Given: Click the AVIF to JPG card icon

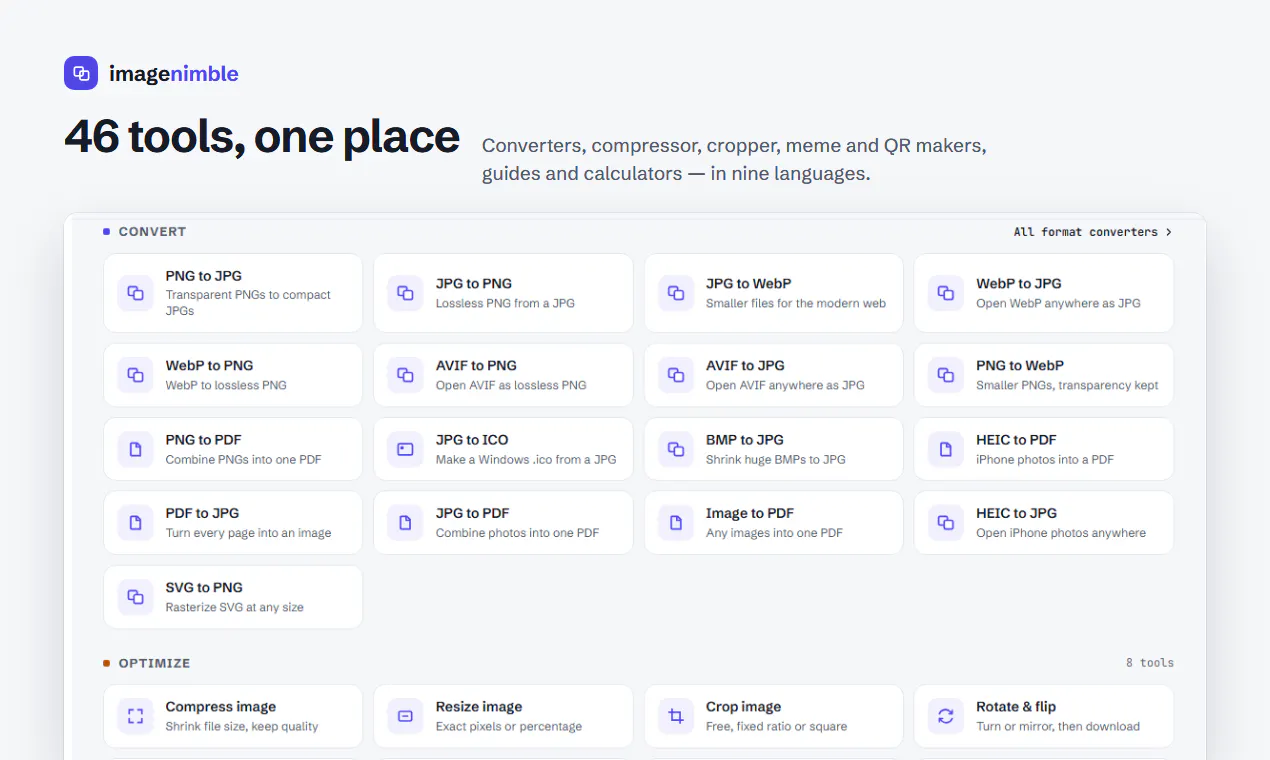Looking at the screenshot, I should click(676, 375).
